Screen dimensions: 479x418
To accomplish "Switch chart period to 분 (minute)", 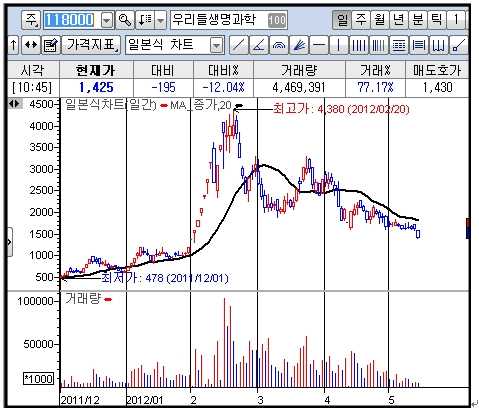I will coord(418,20).
